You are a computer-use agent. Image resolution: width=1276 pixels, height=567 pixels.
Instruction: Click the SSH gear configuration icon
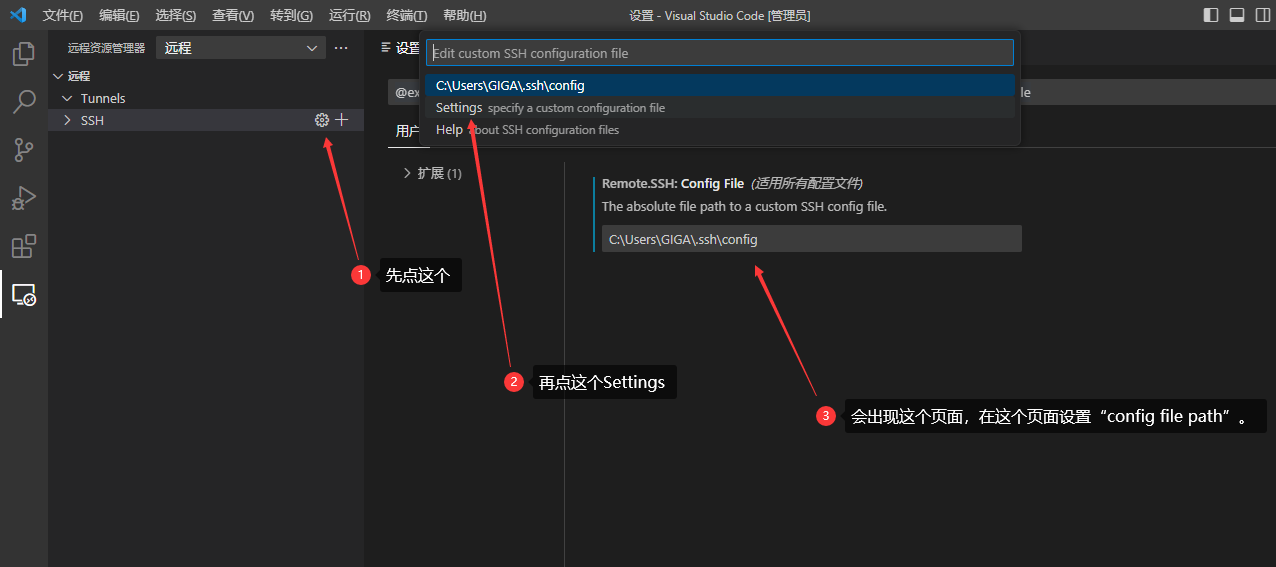click(322, 120)
